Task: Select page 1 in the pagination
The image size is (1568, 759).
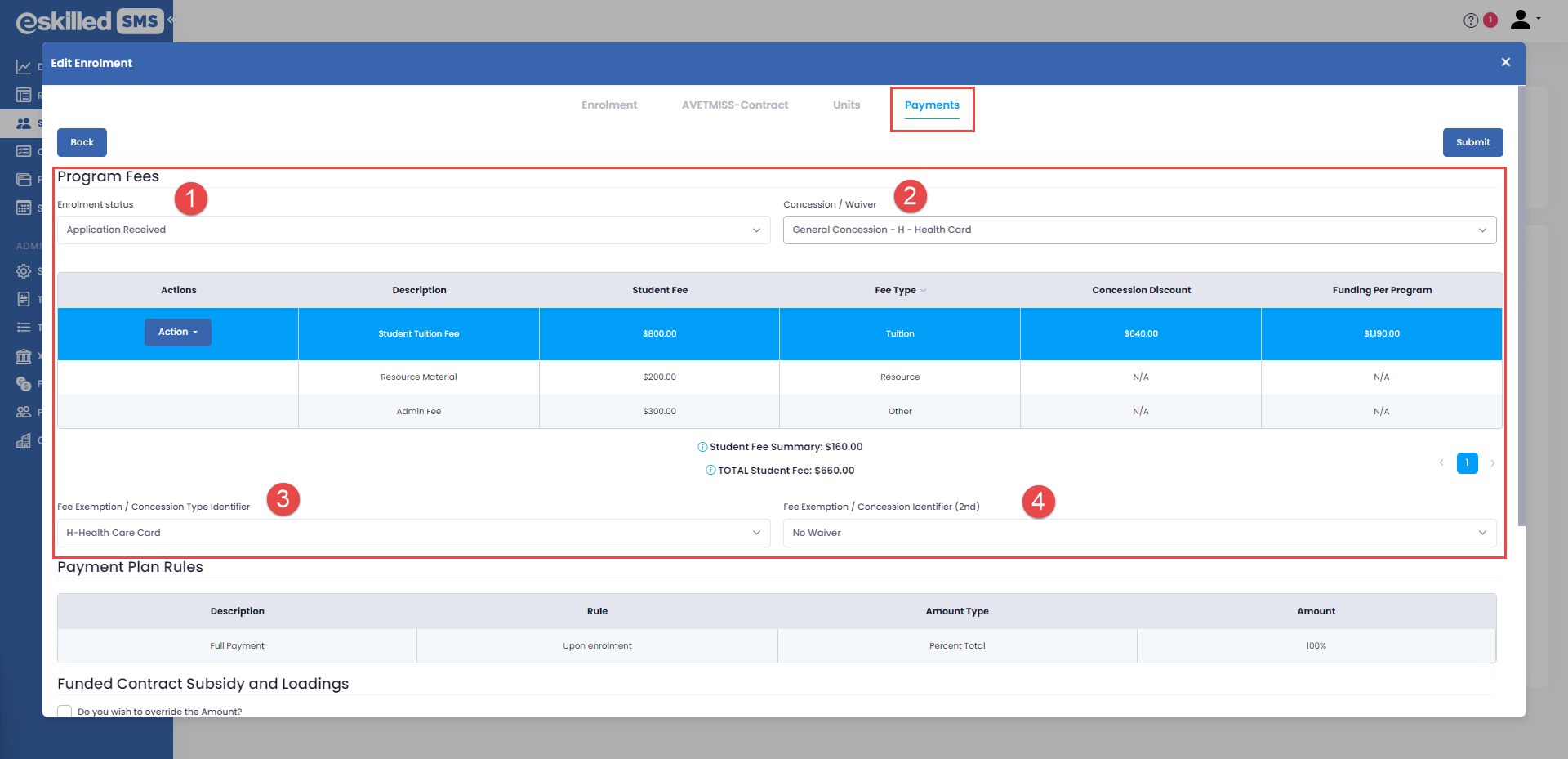Action: tap(1467, 463)
